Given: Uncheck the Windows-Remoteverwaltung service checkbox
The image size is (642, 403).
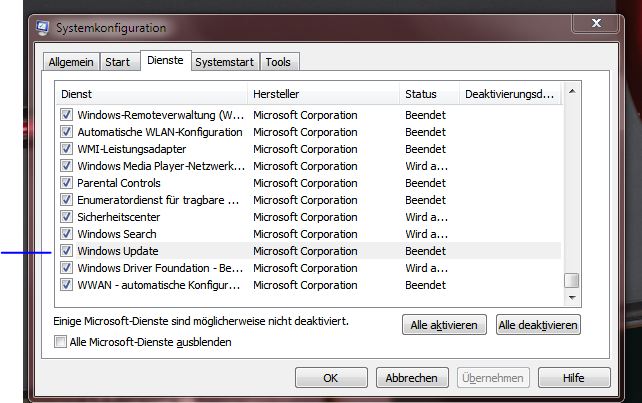Looking at the screenshot, I should tap(66, 115).
